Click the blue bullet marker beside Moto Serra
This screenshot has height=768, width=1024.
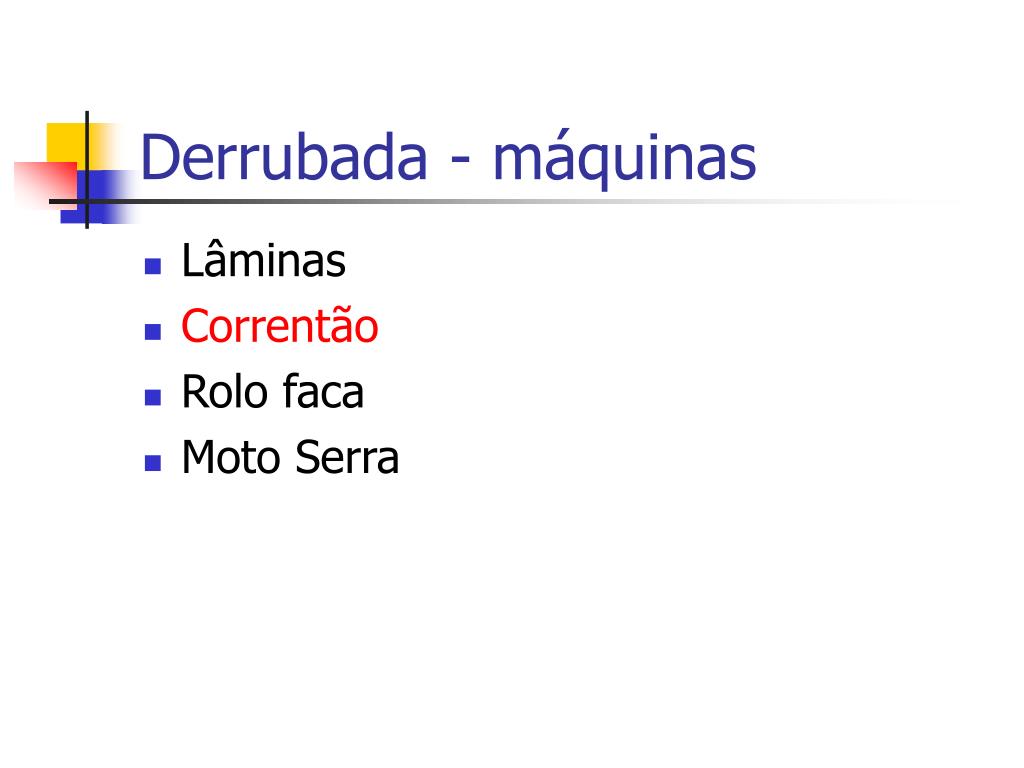tap(153, 463)
